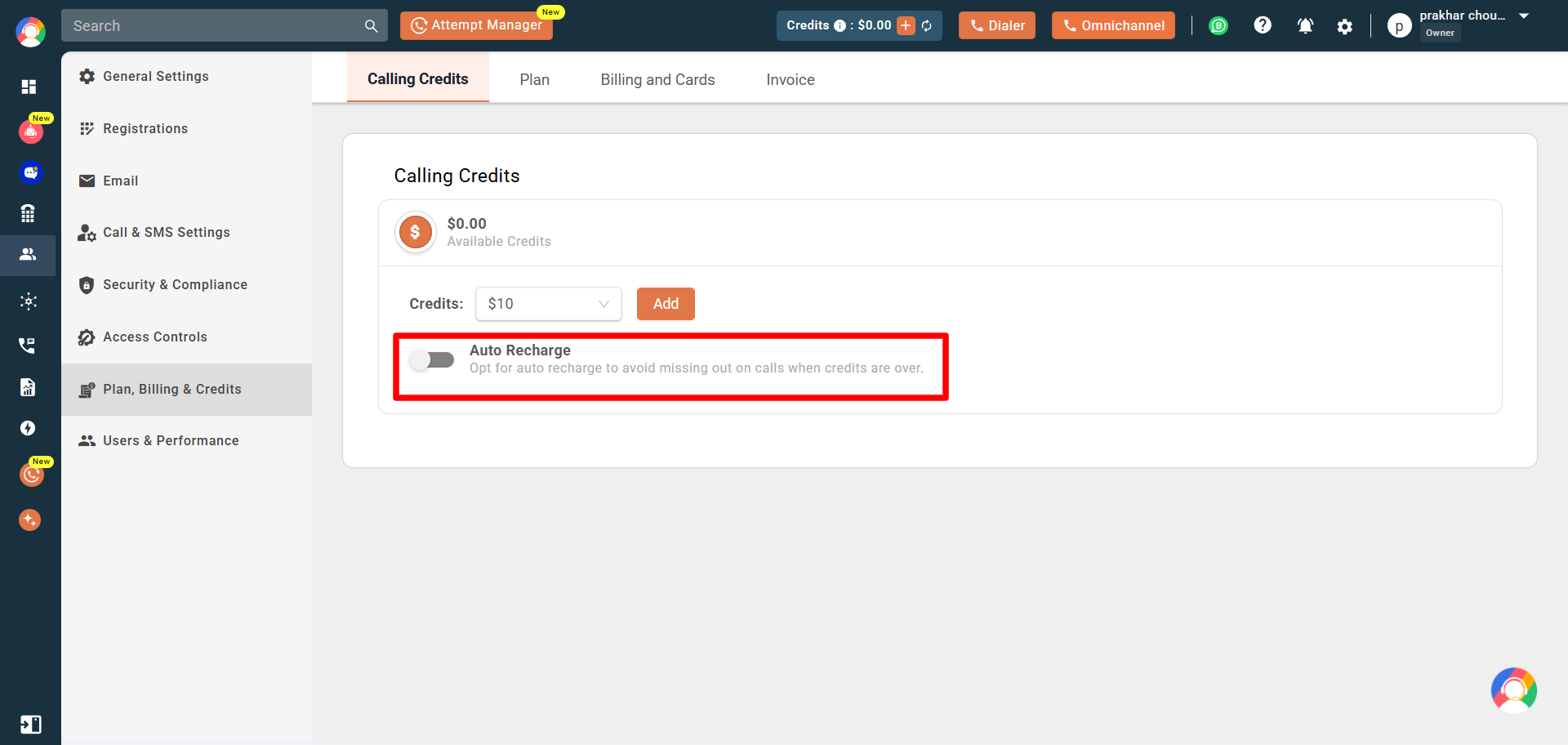This screenshot has height=745, width=1568.
Task: Enable the Auto Recharge toggle
Action: point(432,359)
